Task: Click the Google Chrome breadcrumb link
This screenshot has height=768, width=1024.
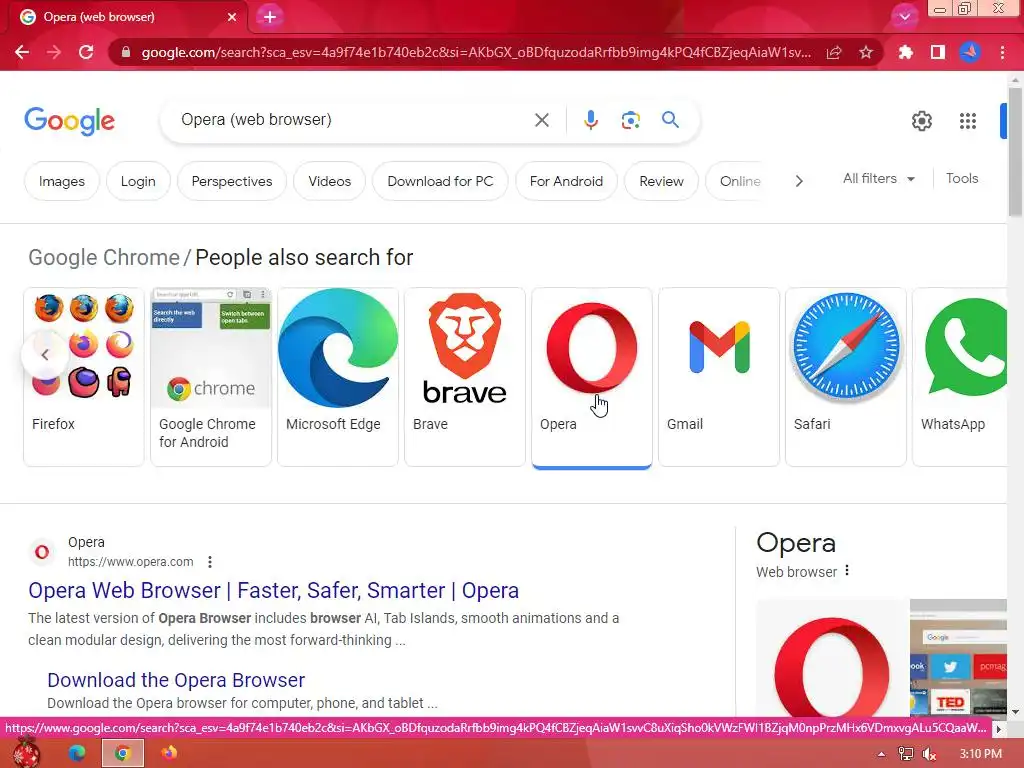Action: tap(104, 257)
